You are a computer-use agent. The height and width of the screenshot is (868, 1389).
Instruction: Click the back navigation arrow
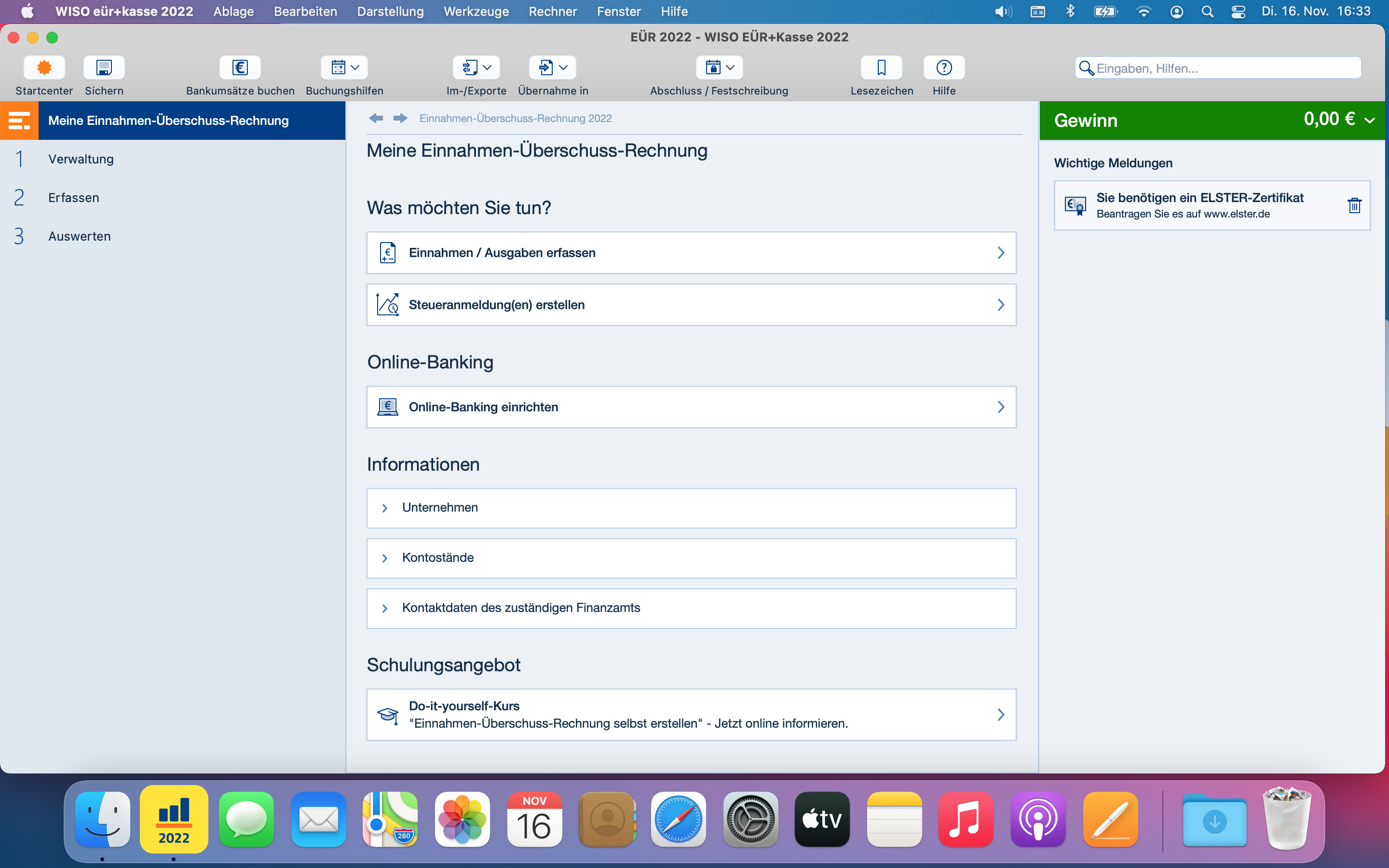376,118
